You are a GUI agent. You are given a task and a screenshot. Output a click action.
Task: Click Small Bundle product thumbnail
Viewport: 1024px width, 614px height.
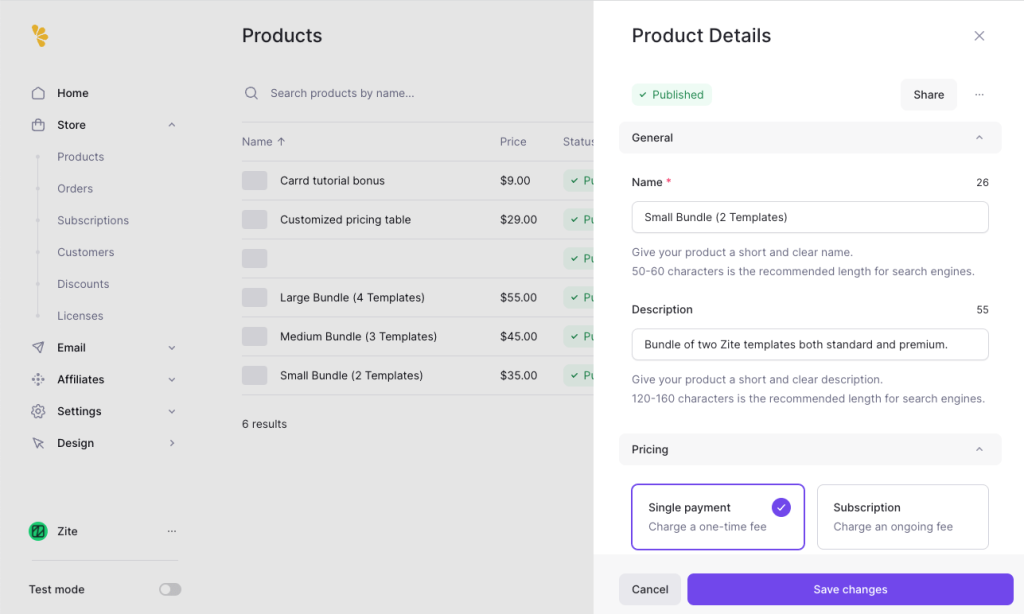[255, 376]
